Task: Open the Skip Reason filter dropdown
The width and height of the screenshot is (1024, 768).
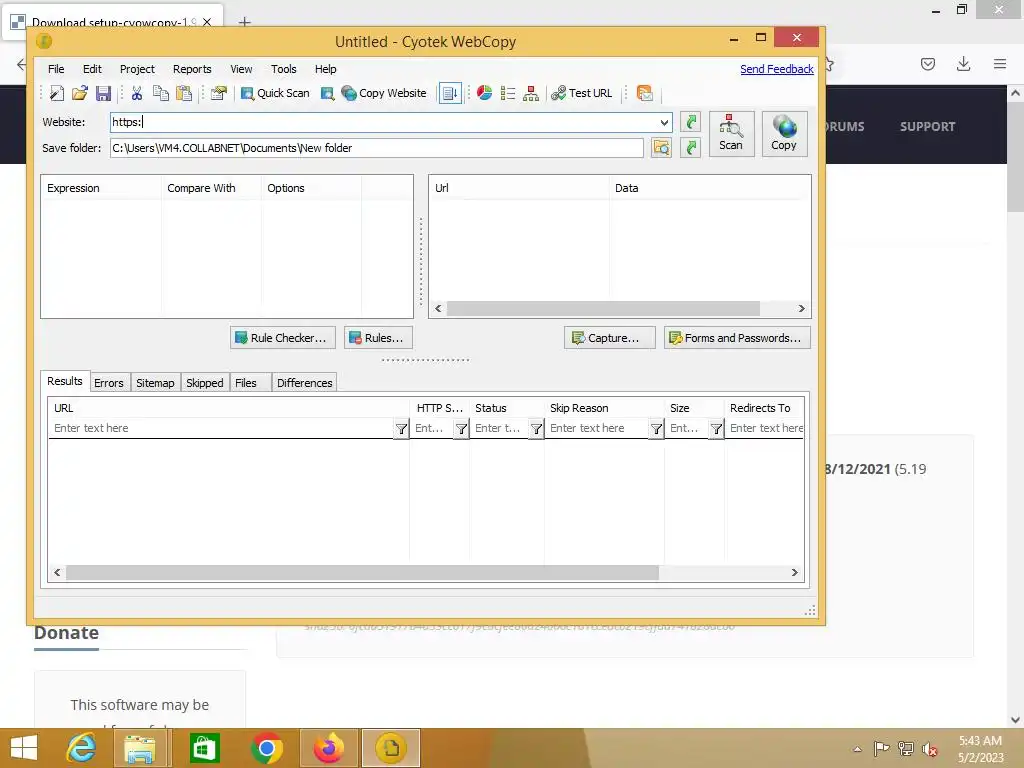Action: pos(656,429)
